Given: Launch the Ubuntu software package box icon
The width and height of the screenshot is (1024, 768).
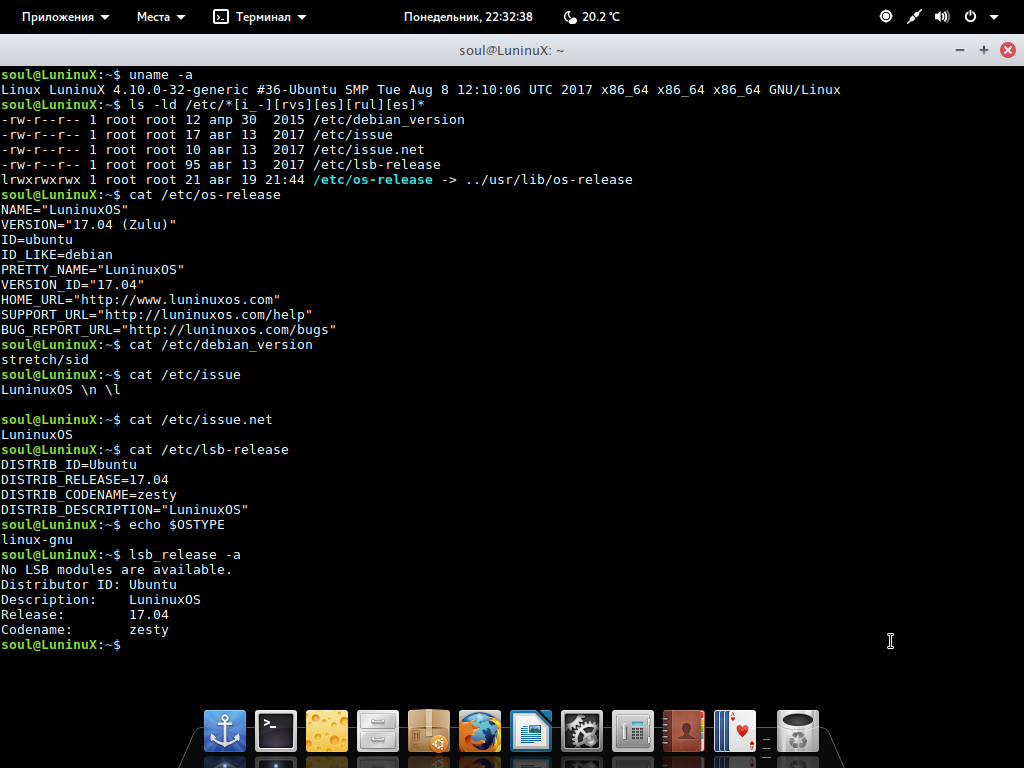Looking at the screenshot, I should 428,731.
